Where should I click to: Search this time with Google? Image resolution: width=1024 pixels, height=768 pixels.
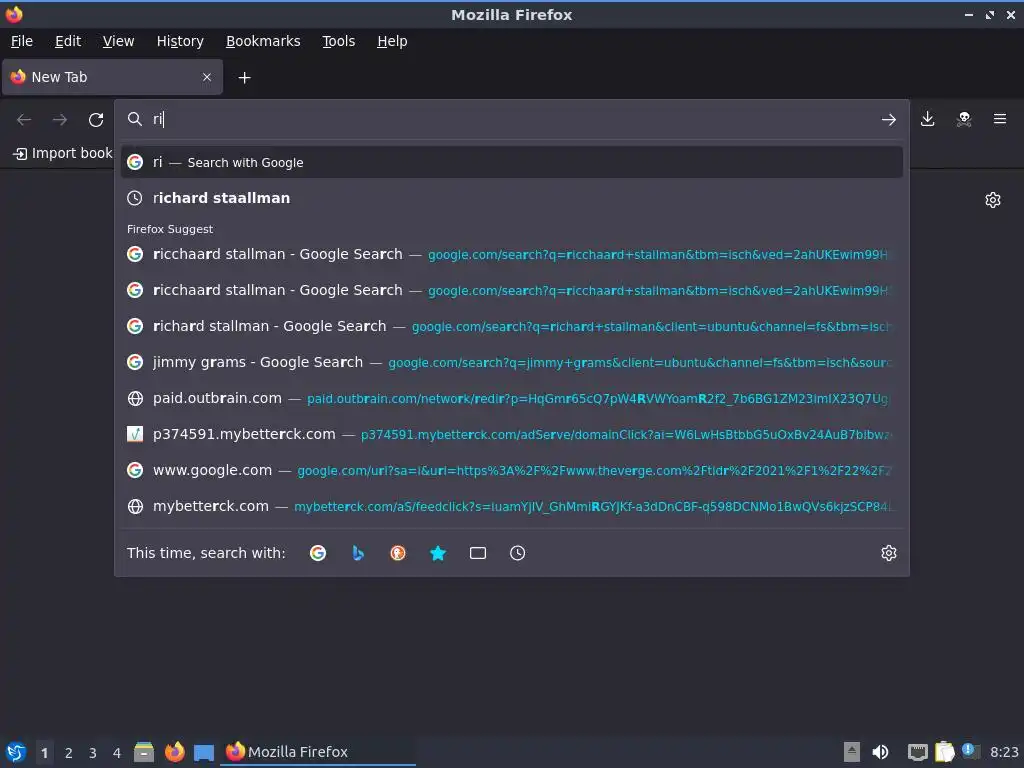[318, 553]
